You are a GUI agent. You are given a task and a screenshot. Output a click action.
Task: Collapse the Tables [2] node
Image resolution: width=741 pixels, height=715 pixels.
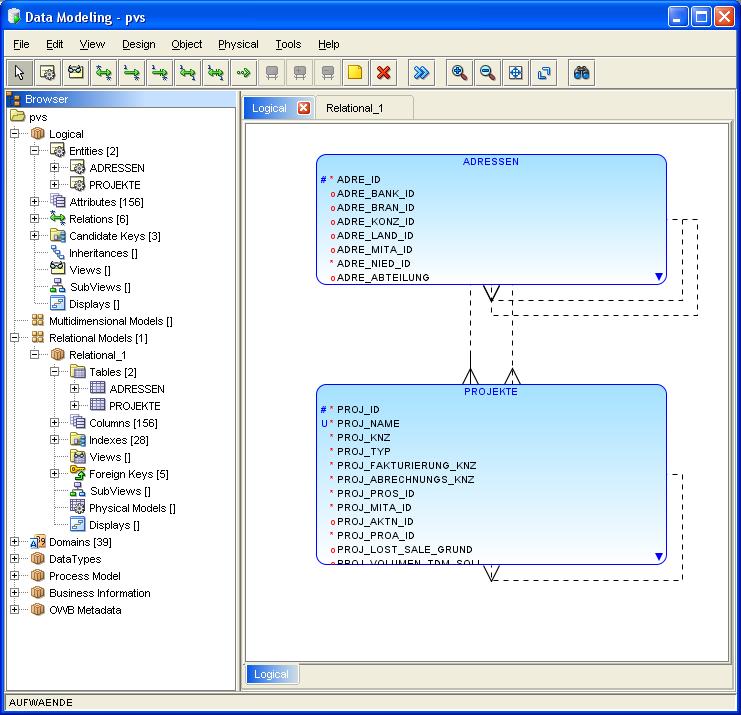(x=54, y=372)
